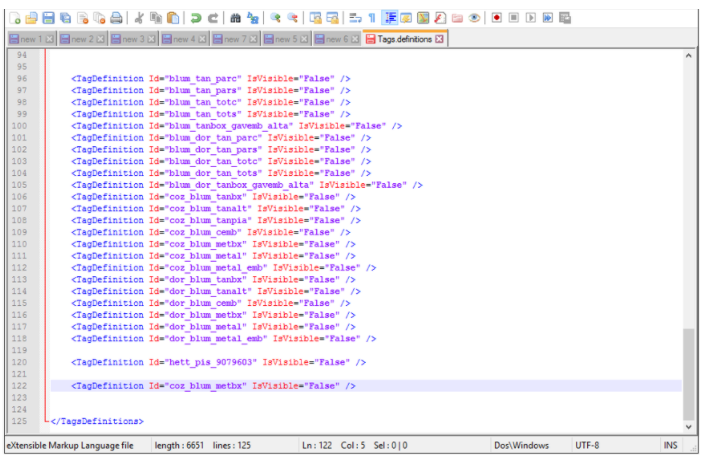Save the current file using the Save icon
Viewport: 706px width, 463px height.
tap(48, 18)
